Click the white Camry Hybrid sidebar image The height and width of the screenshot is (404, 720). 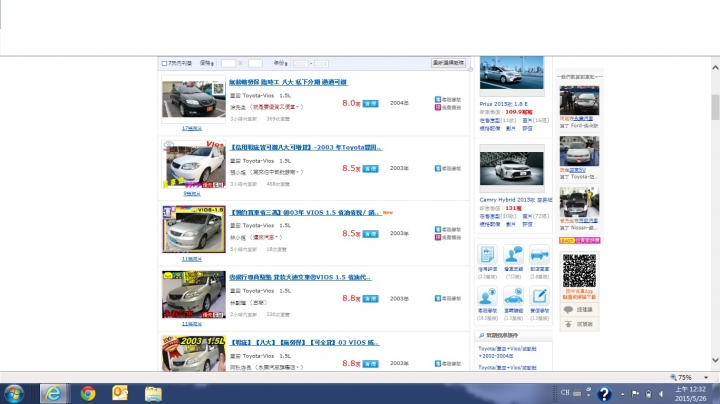[512, 168]
